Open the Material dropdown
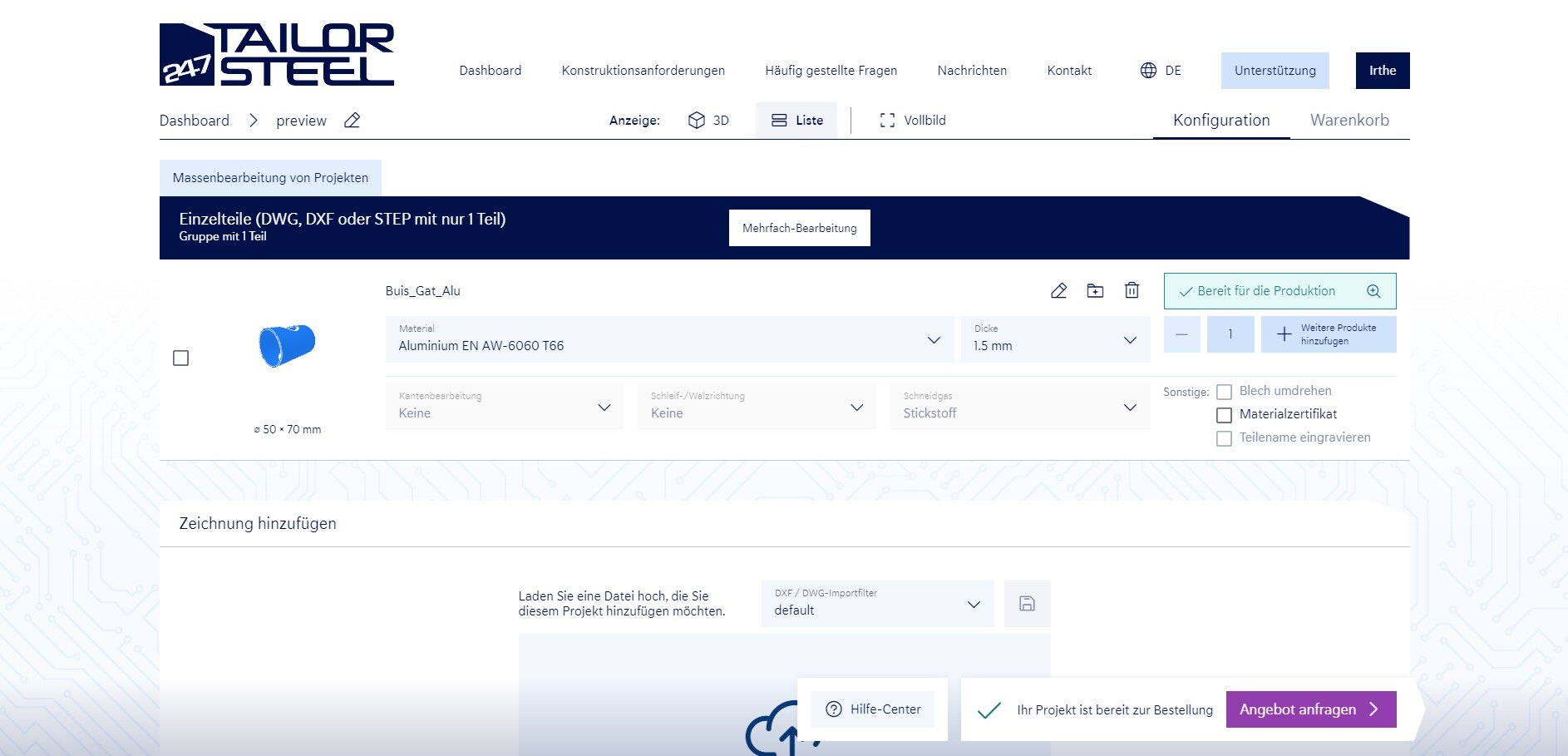 click(x=668, y=339)
